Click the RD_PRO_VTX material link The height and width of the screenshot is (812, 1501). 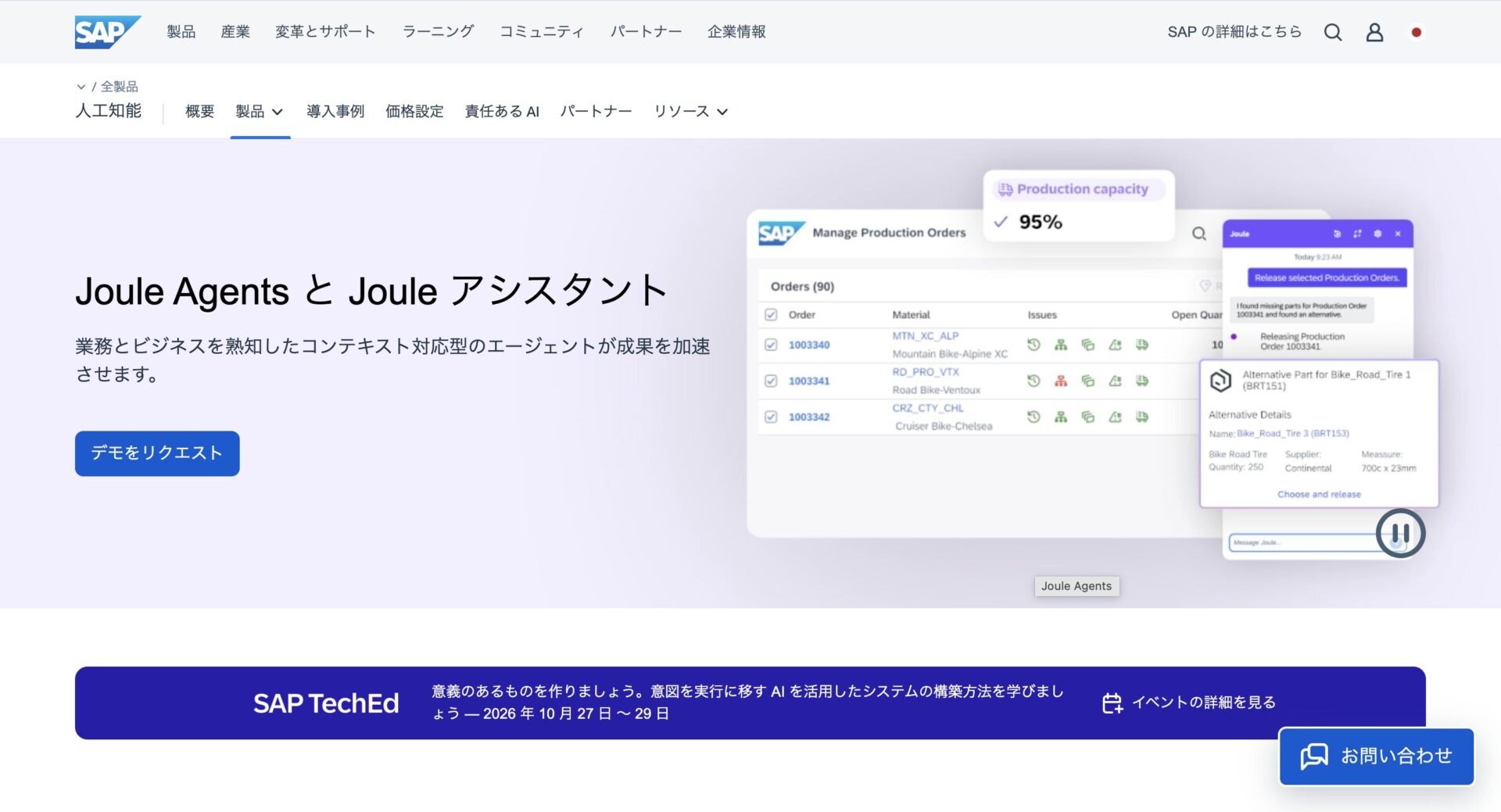pos(926,372)
